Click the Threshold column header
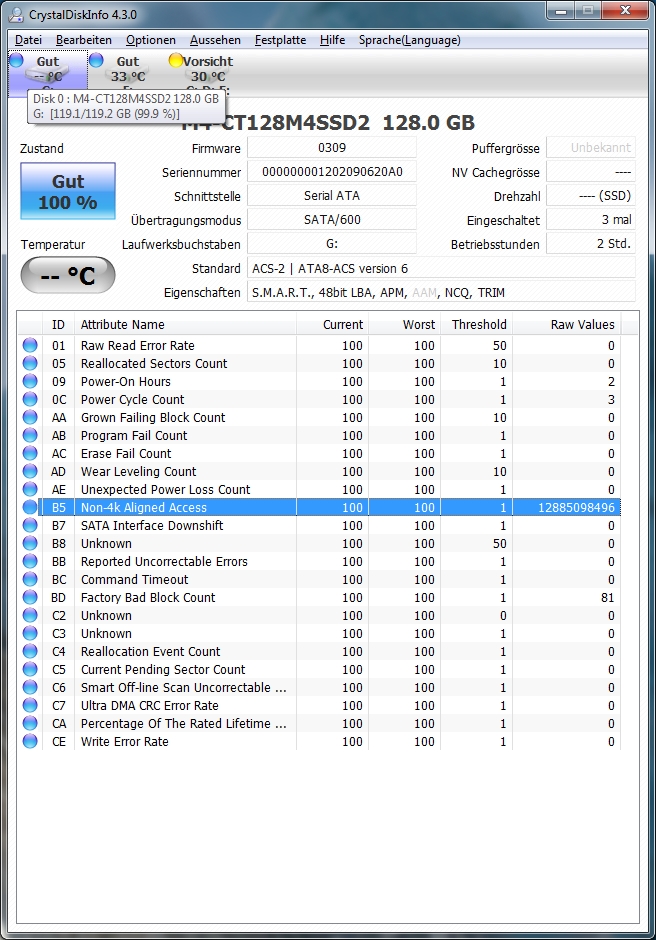The width and height of the screenshot is (656, 940). [476, 325]
